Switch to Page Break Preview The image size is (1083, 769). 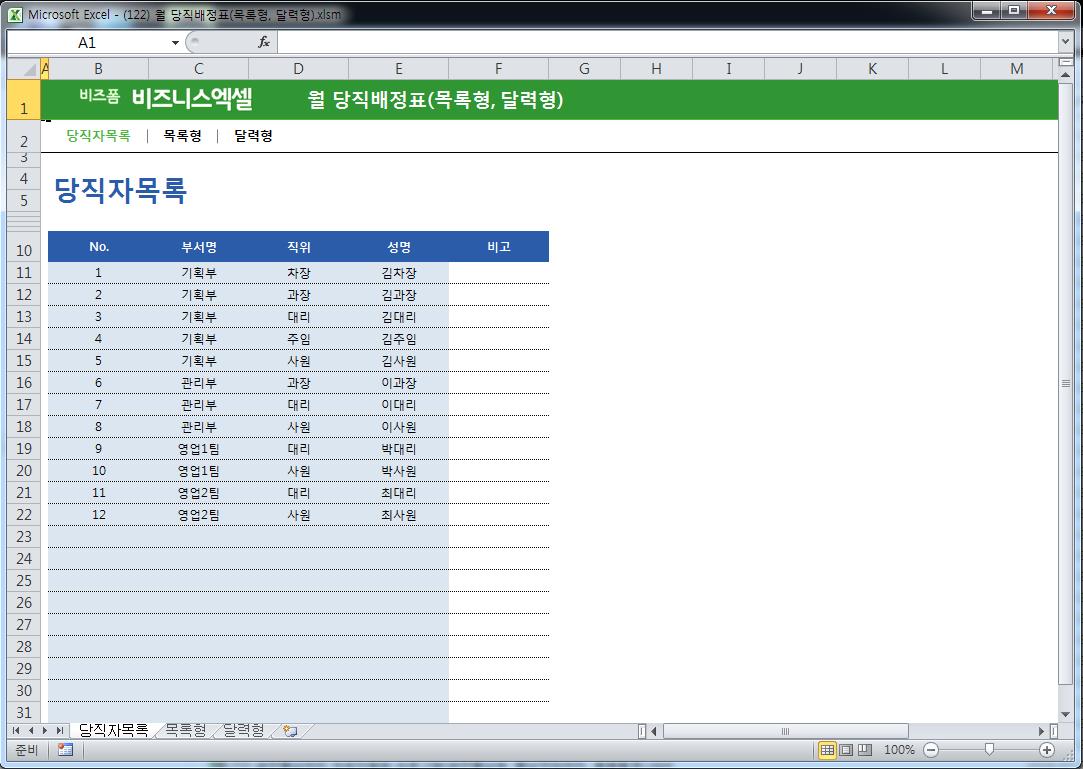pos(864,750)
